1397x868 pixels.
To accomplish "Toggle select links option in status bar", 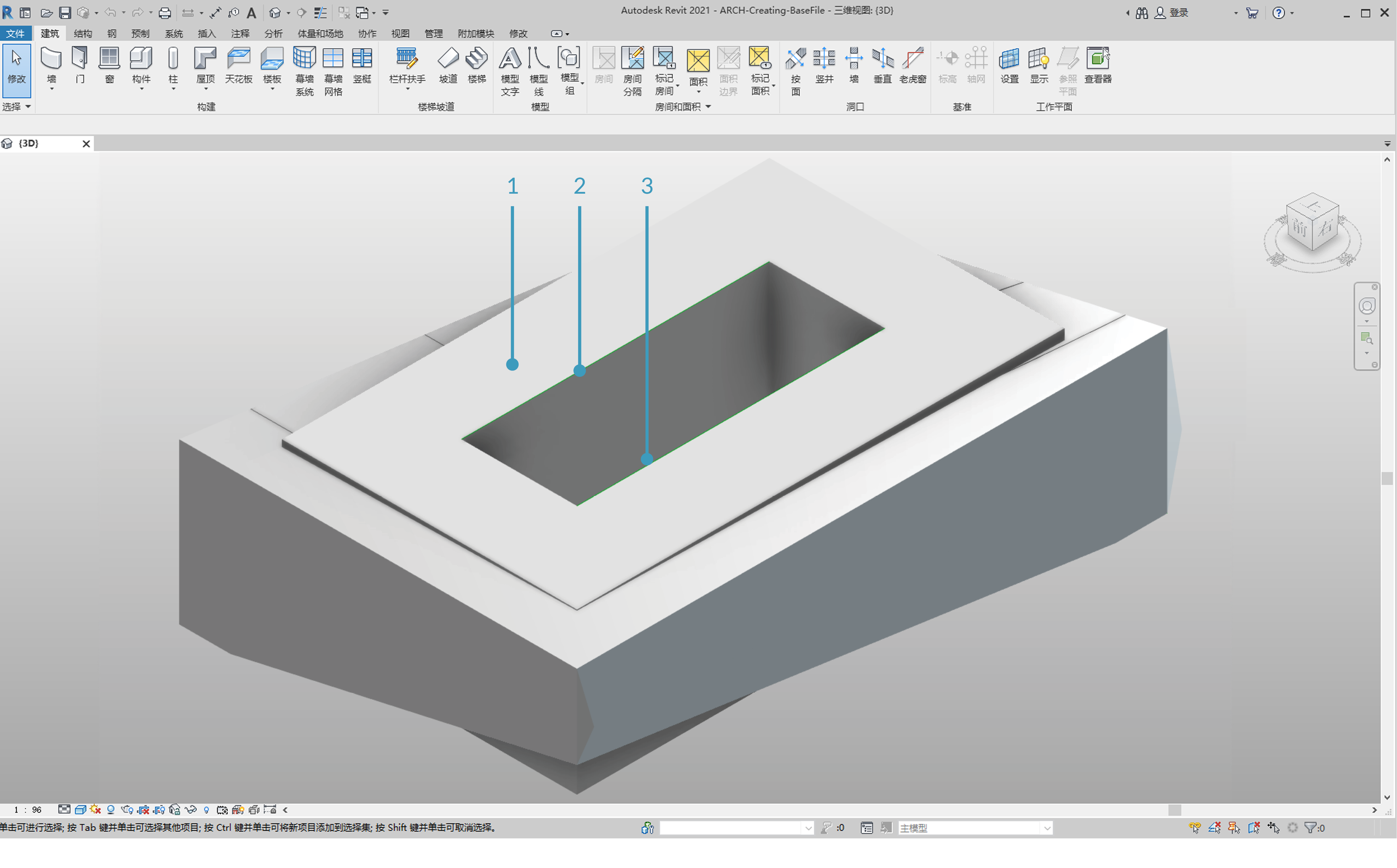I will coord(1195,827).
